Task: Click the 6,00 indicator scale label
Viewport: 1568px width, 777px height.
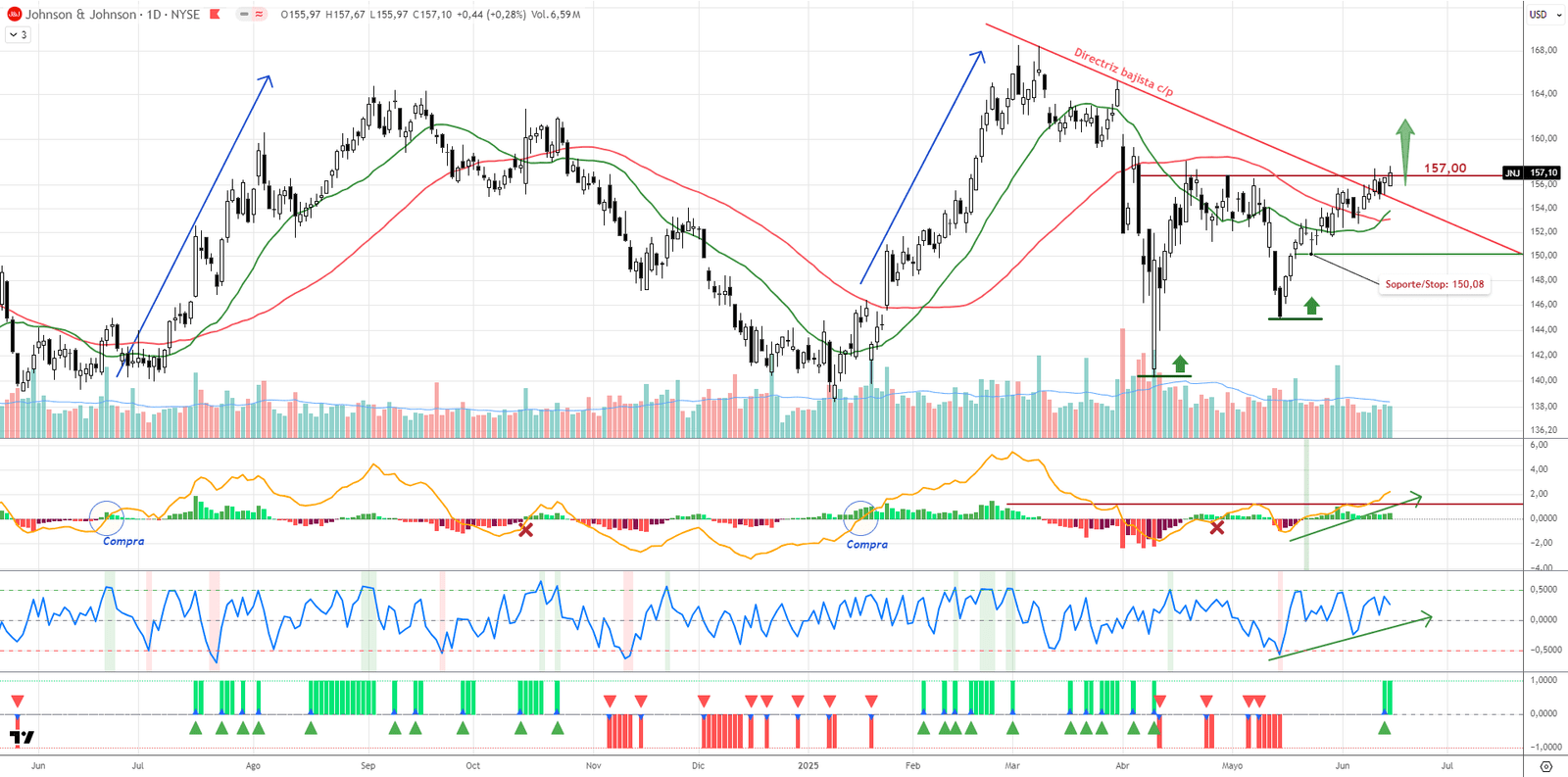Action: click(x=1541, y=445)
